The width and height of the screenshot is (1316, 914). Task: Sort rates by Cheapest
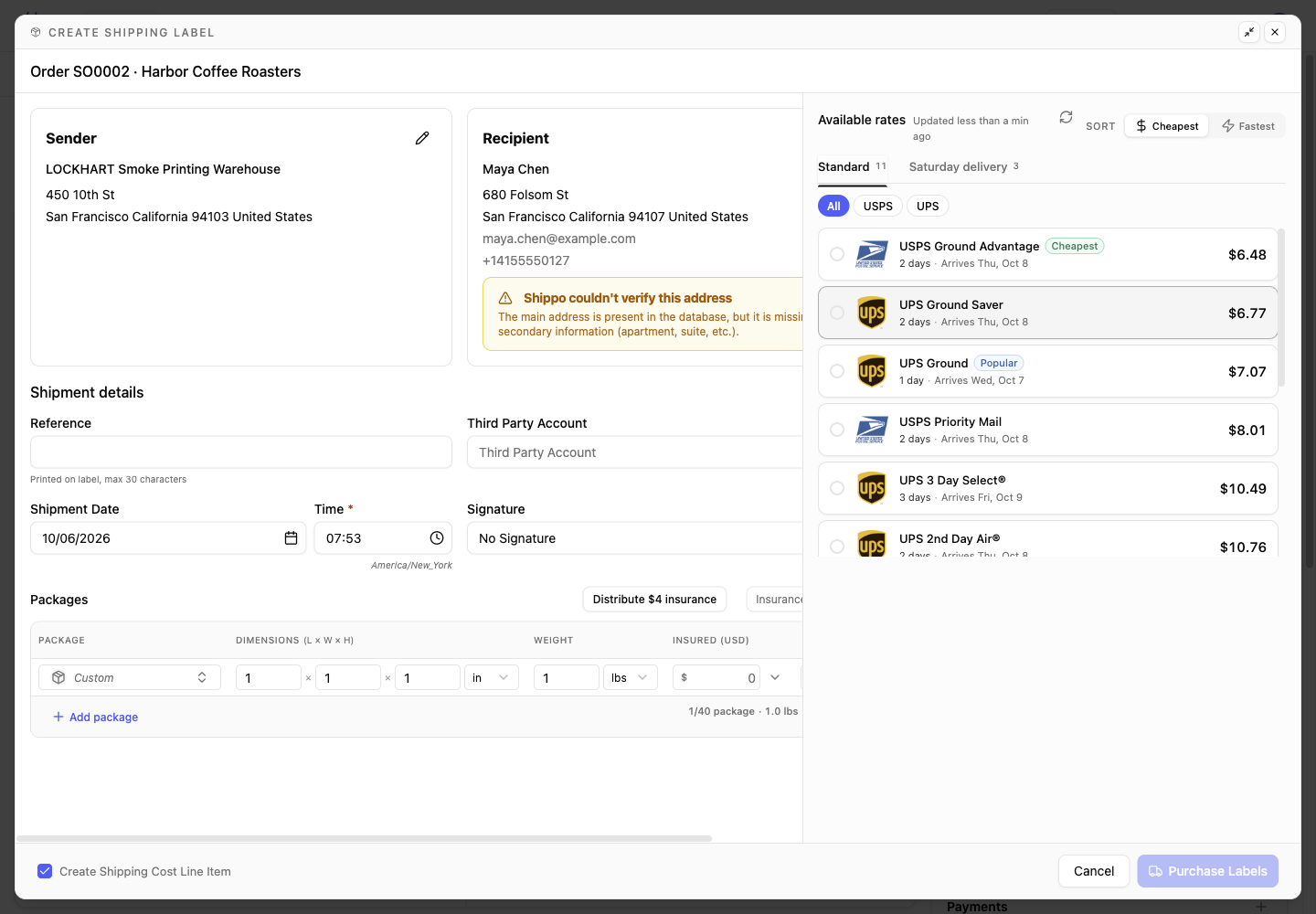[1167, 126]
